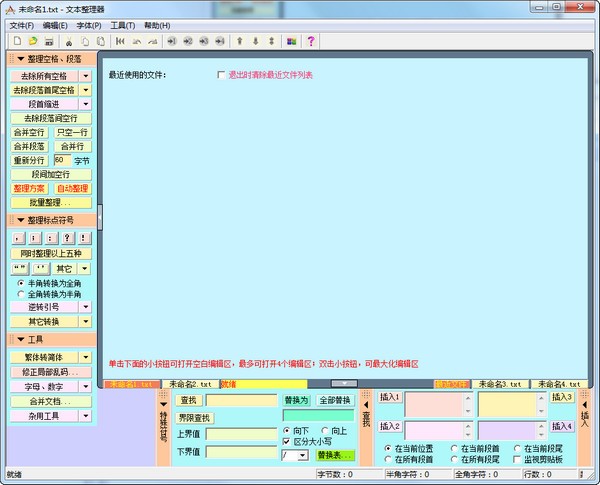This screenshot has height=485, width=600.
Task: Enable 退出时清除最近文件列表 checkbox
Action: tap(221, 75)
